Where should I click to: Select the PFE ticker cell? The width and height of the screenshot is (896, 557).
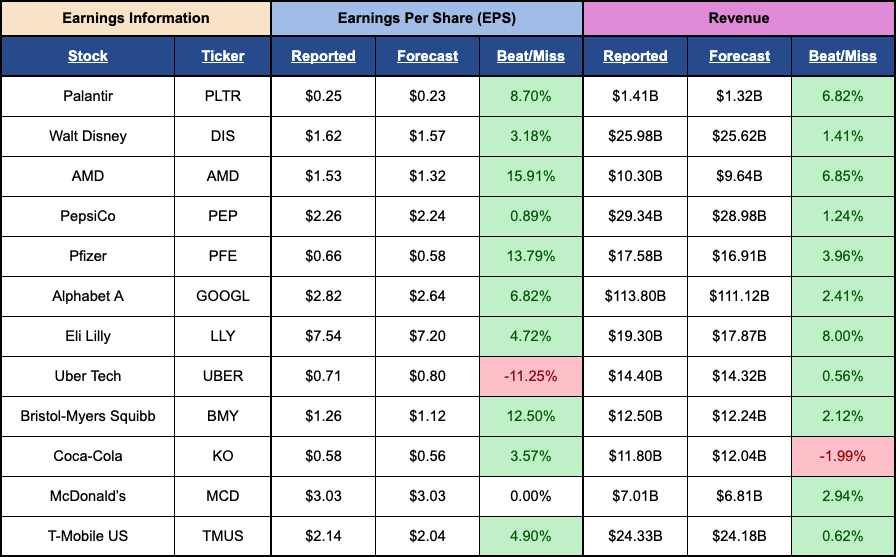click(222, 256)
